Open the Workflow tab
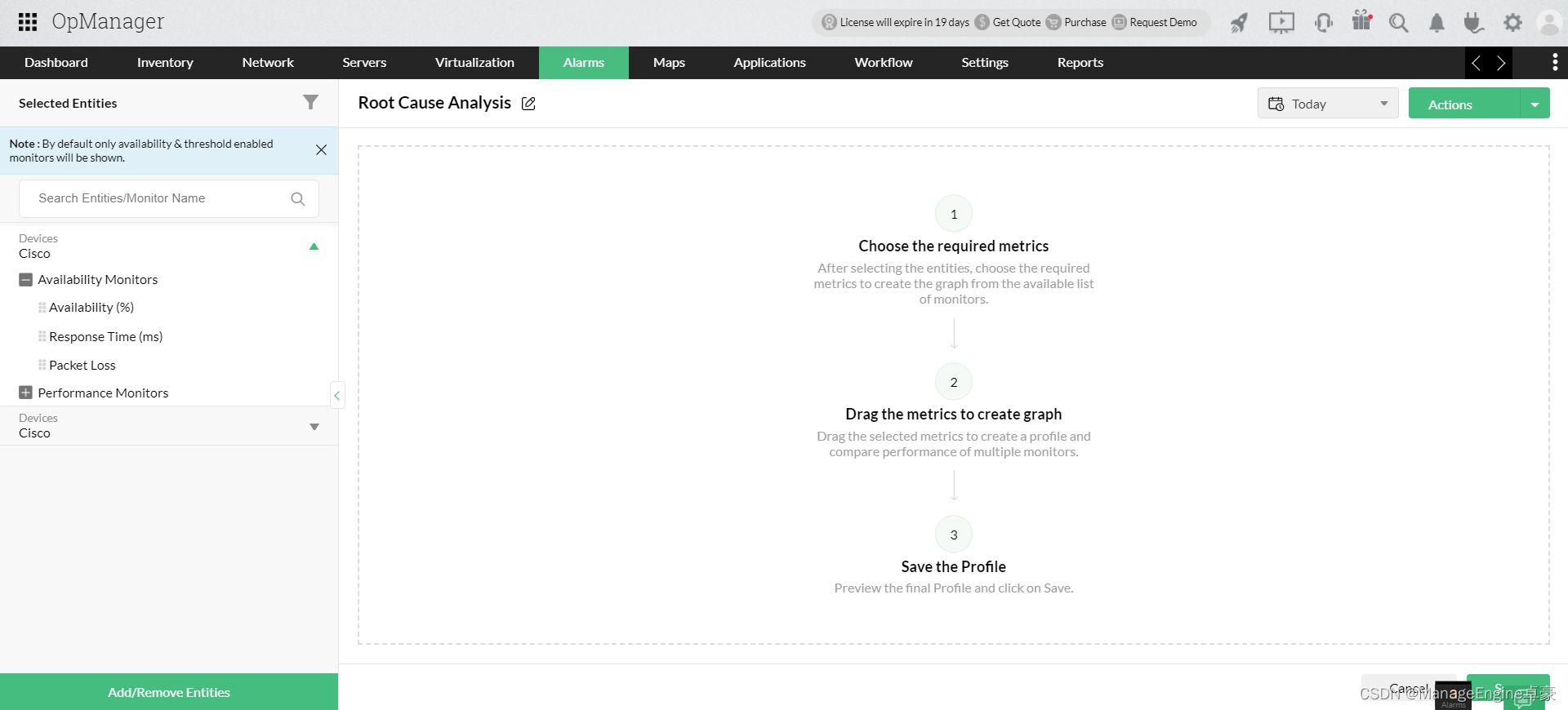 pos(884,62)
